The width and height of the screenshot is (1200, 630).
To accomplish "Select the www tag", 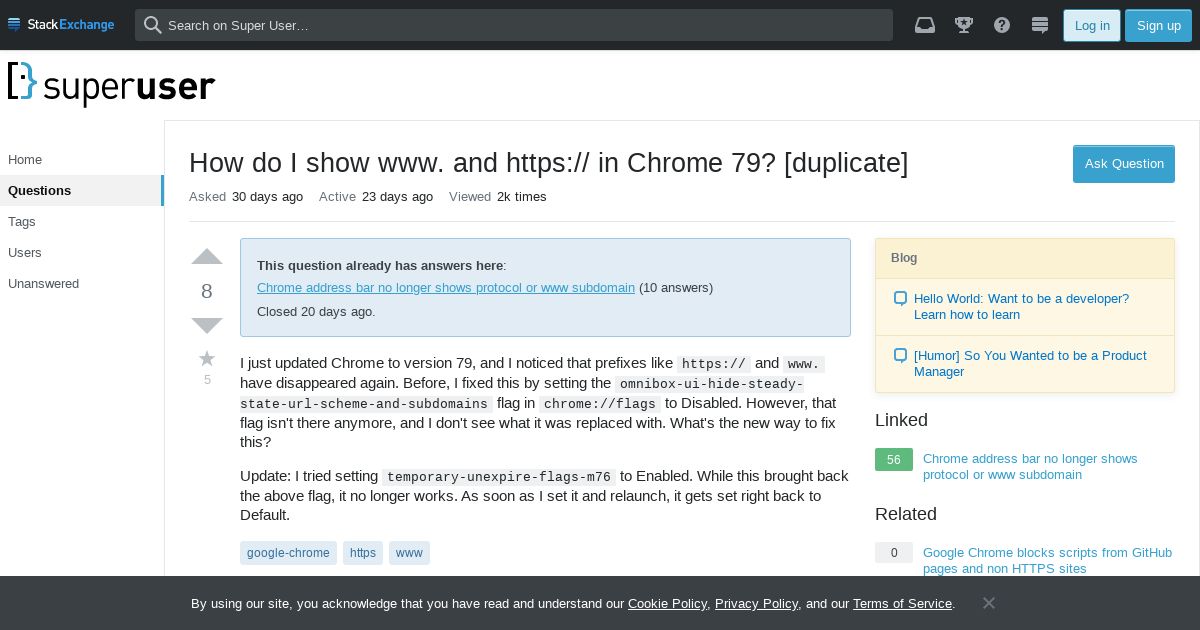I will pos(409,553).
